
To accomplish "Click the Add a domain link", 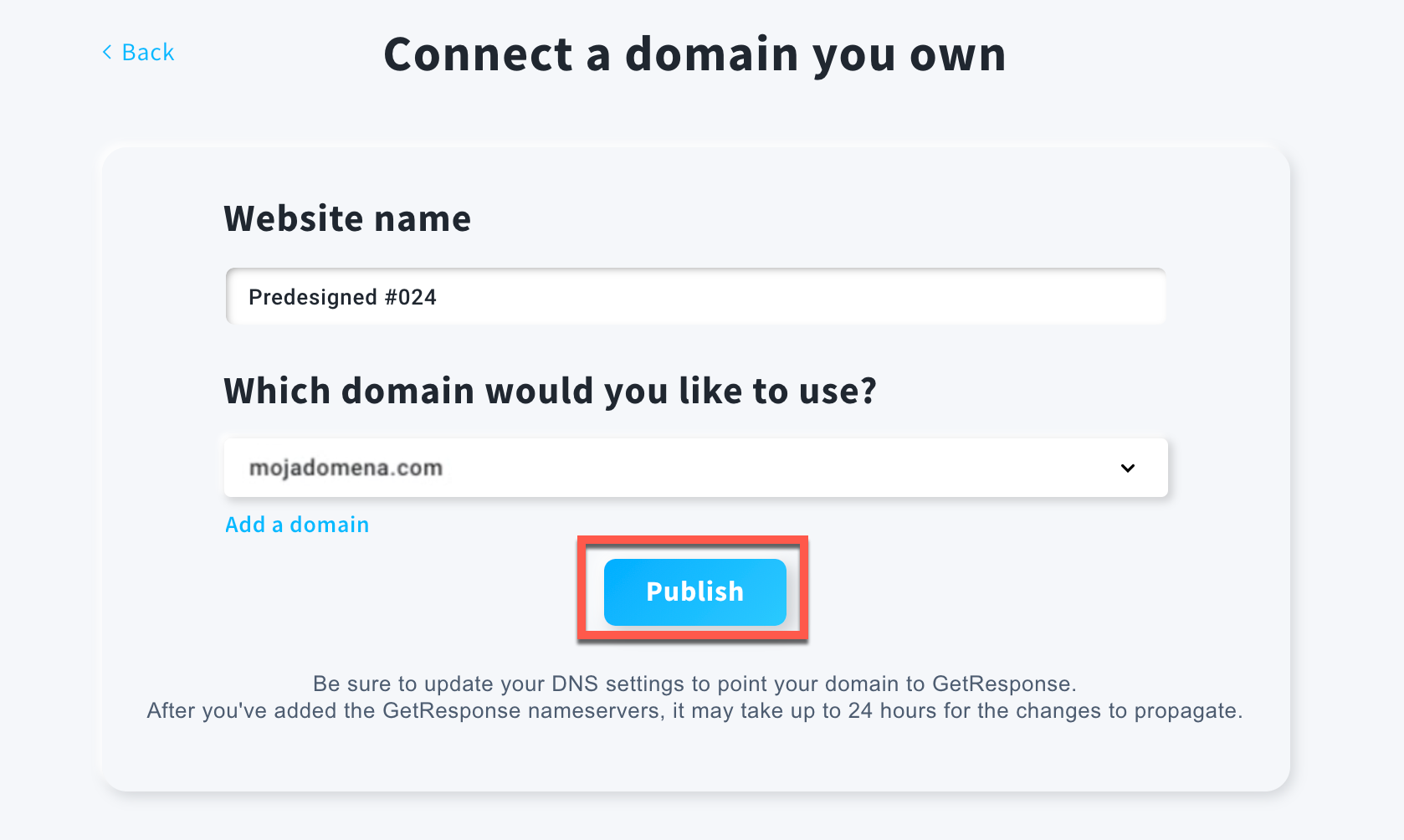I will tap(297, 525).
